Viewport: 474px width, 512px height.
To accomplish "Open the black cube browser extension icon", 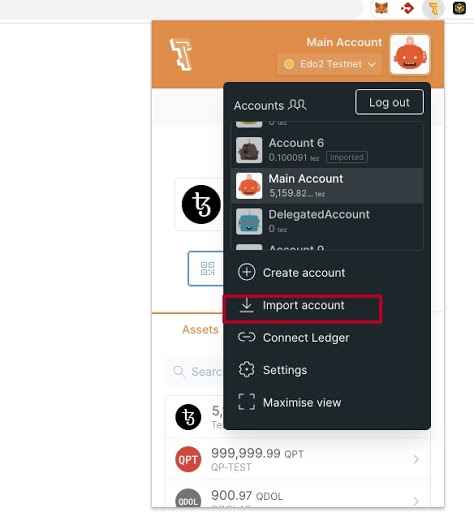I will (x=459, y=8).
